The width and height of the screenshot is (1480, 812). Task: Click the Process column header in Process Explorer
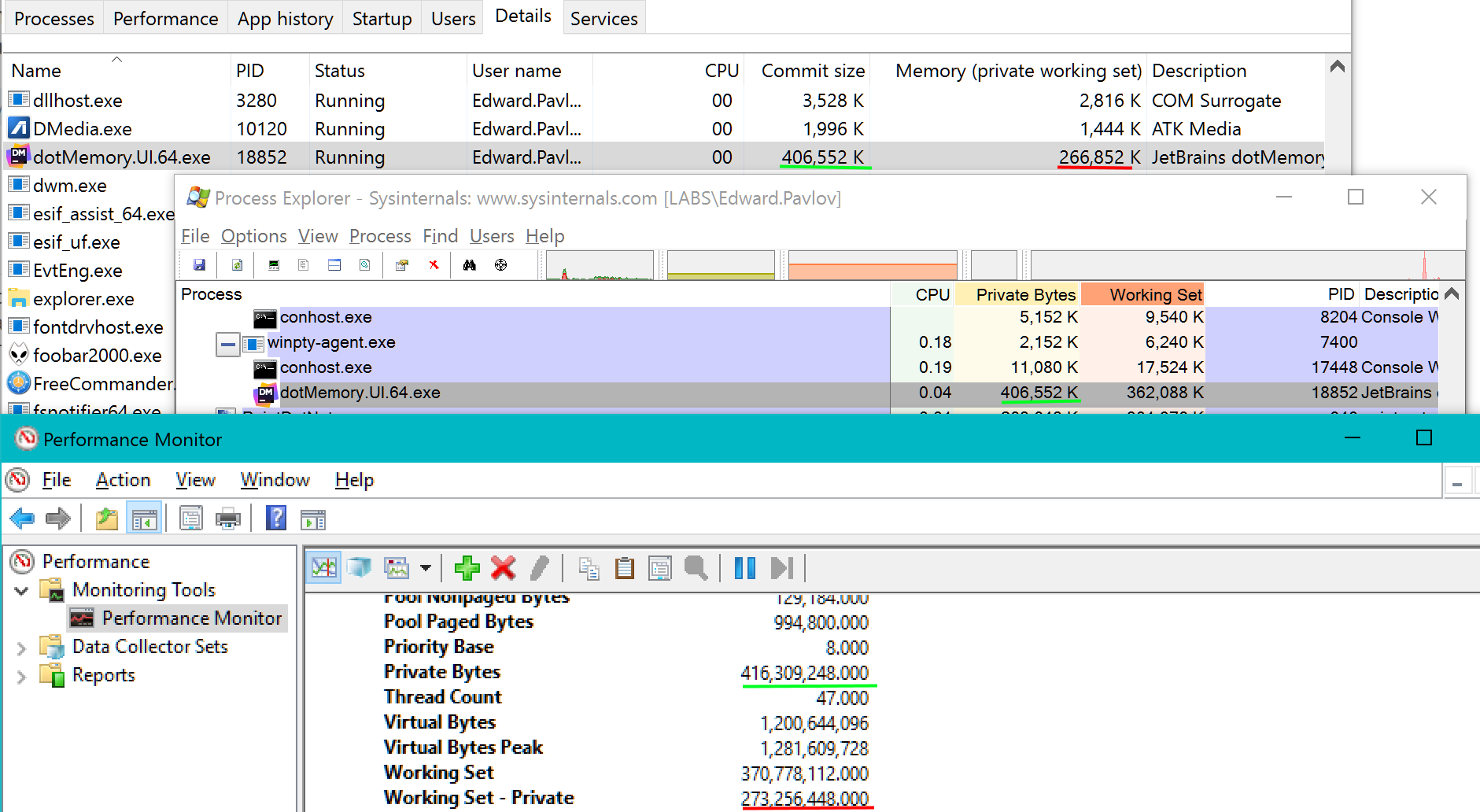tap(533, 294)
